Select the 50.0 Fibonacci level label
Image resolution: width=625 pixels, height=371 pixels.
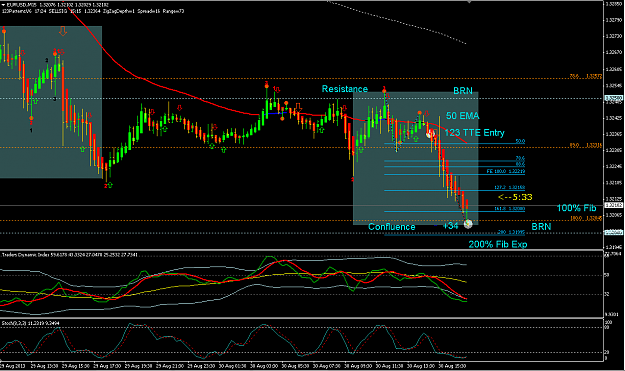[520, 141]
